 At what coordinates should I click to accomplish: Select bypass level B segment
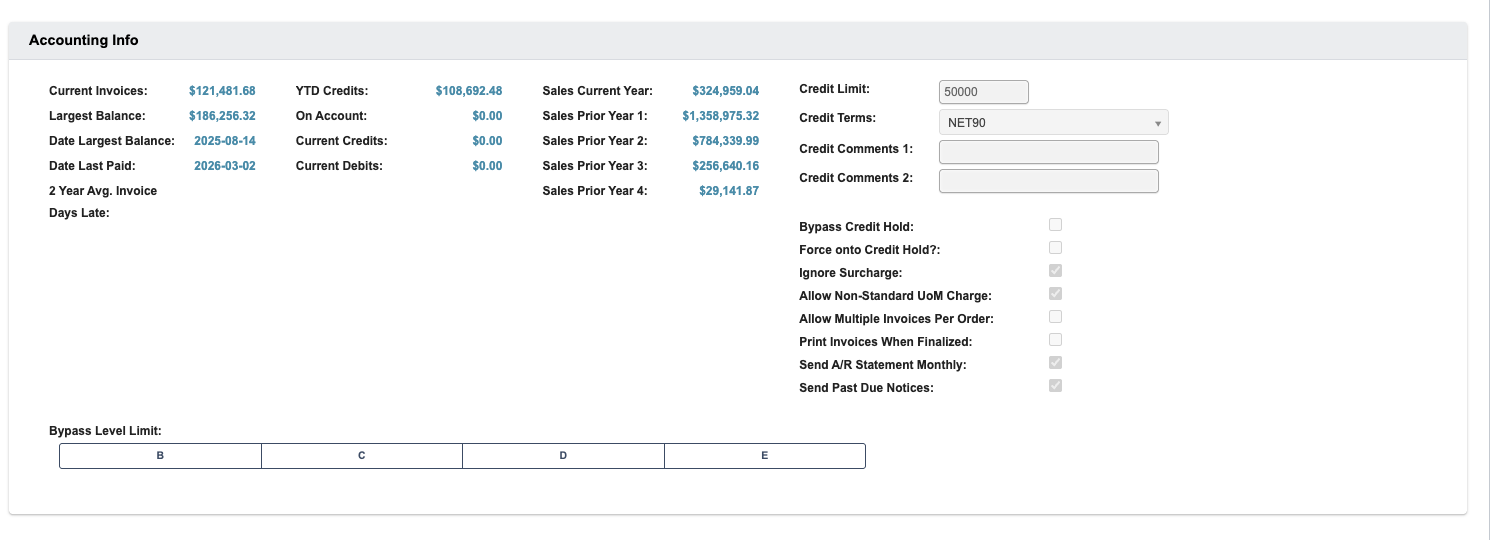click(160, 456)
